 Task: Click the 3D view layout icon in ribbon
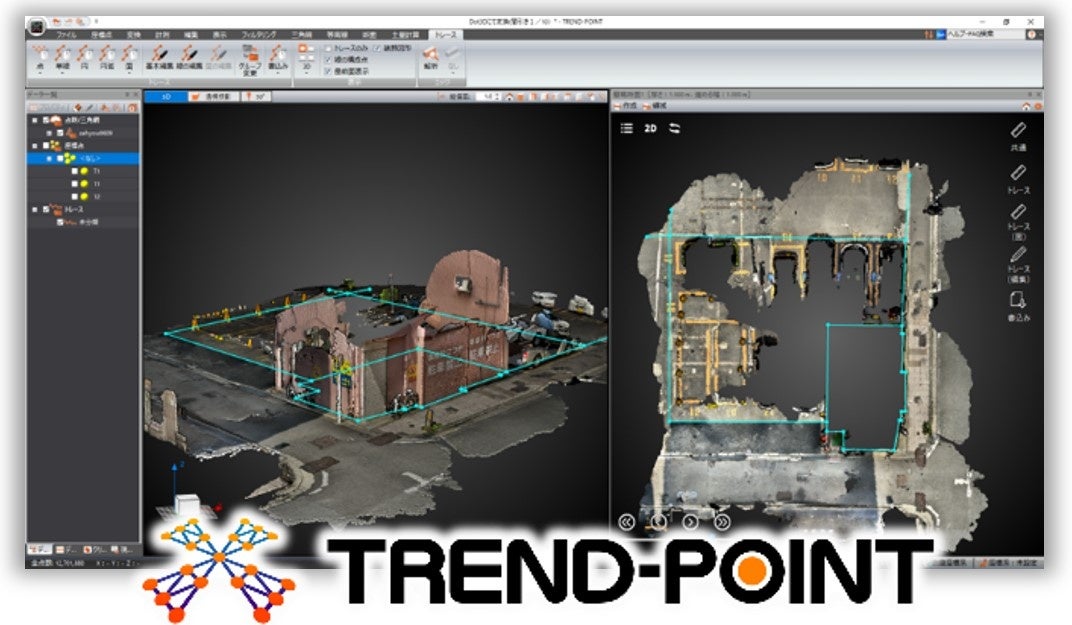tap(306, 55)
